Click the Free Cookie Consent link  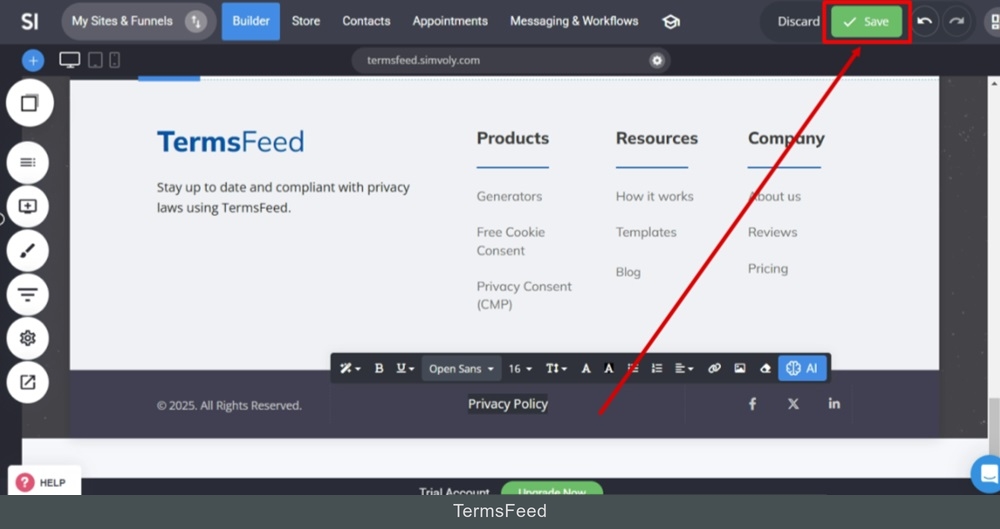coord(511,241)
